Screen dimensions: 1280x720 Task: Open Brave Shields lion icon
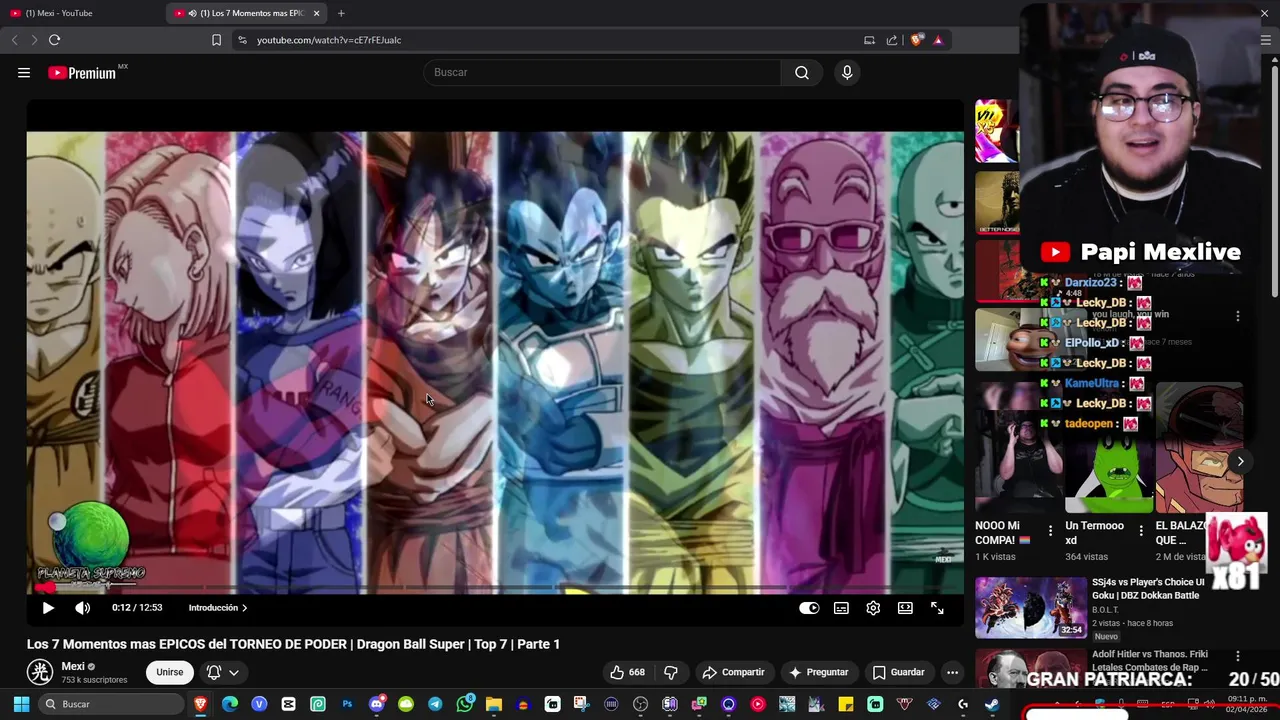click(916, 40)
